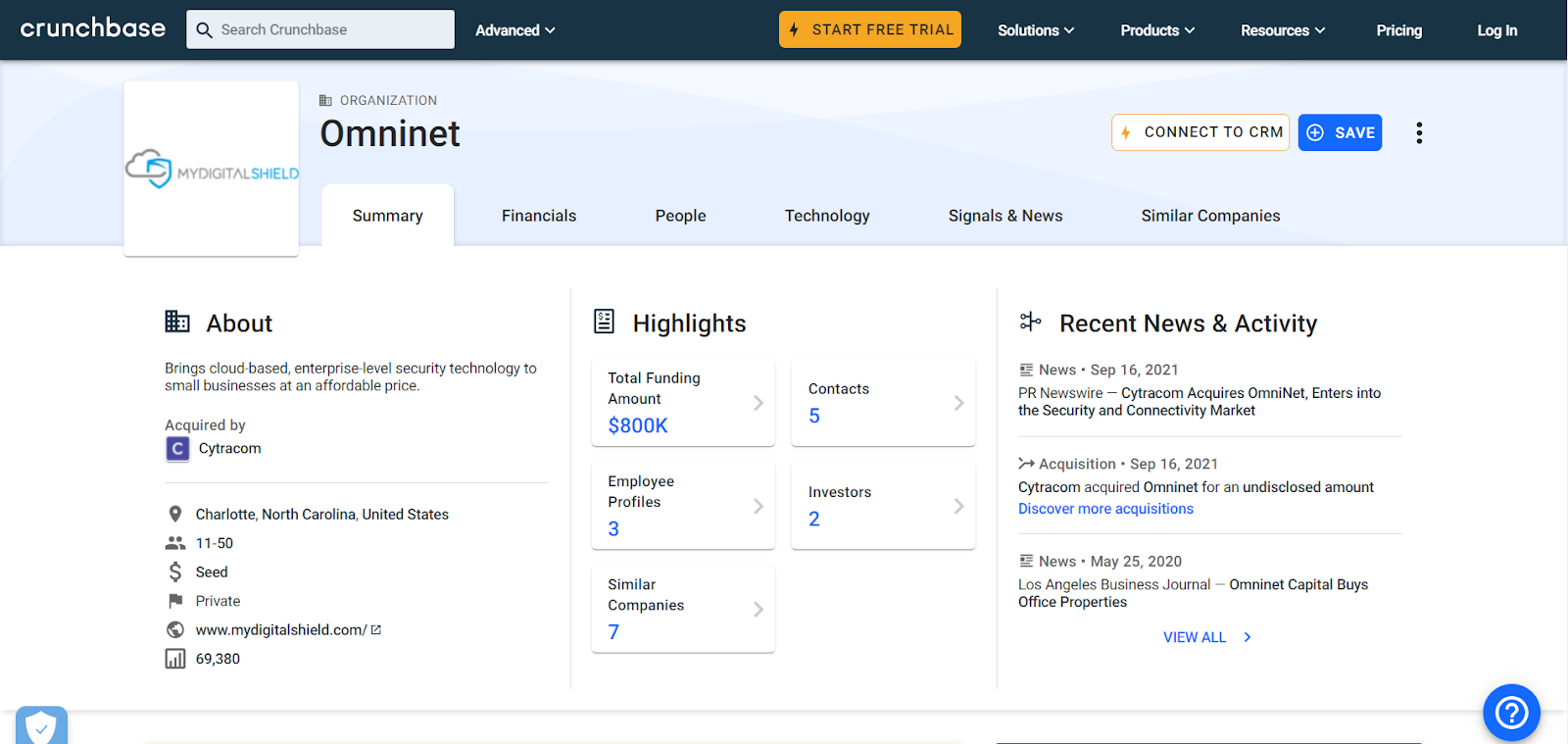Click CONNECT TO CRM button

click(1200, 132)
